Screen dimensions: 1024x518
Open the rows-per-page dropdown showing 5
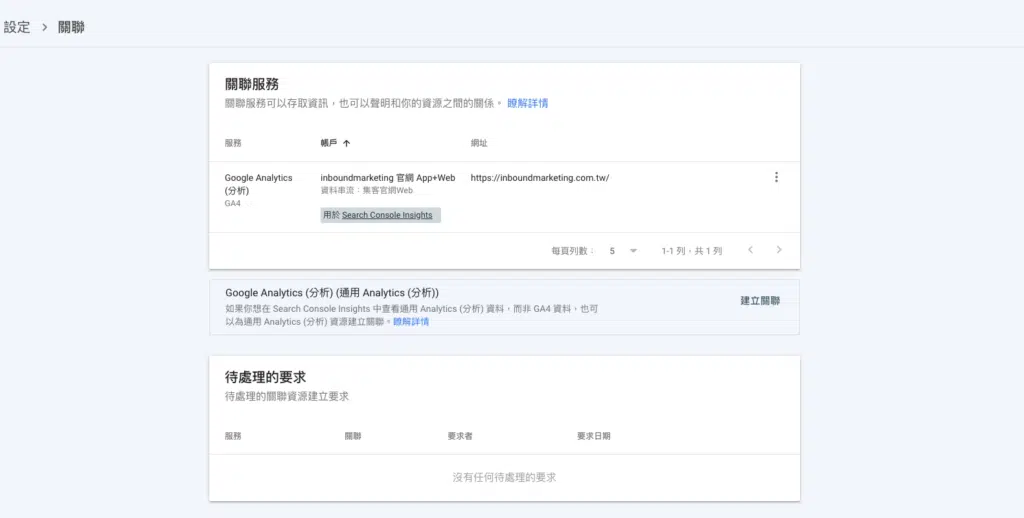coord(623,251)
